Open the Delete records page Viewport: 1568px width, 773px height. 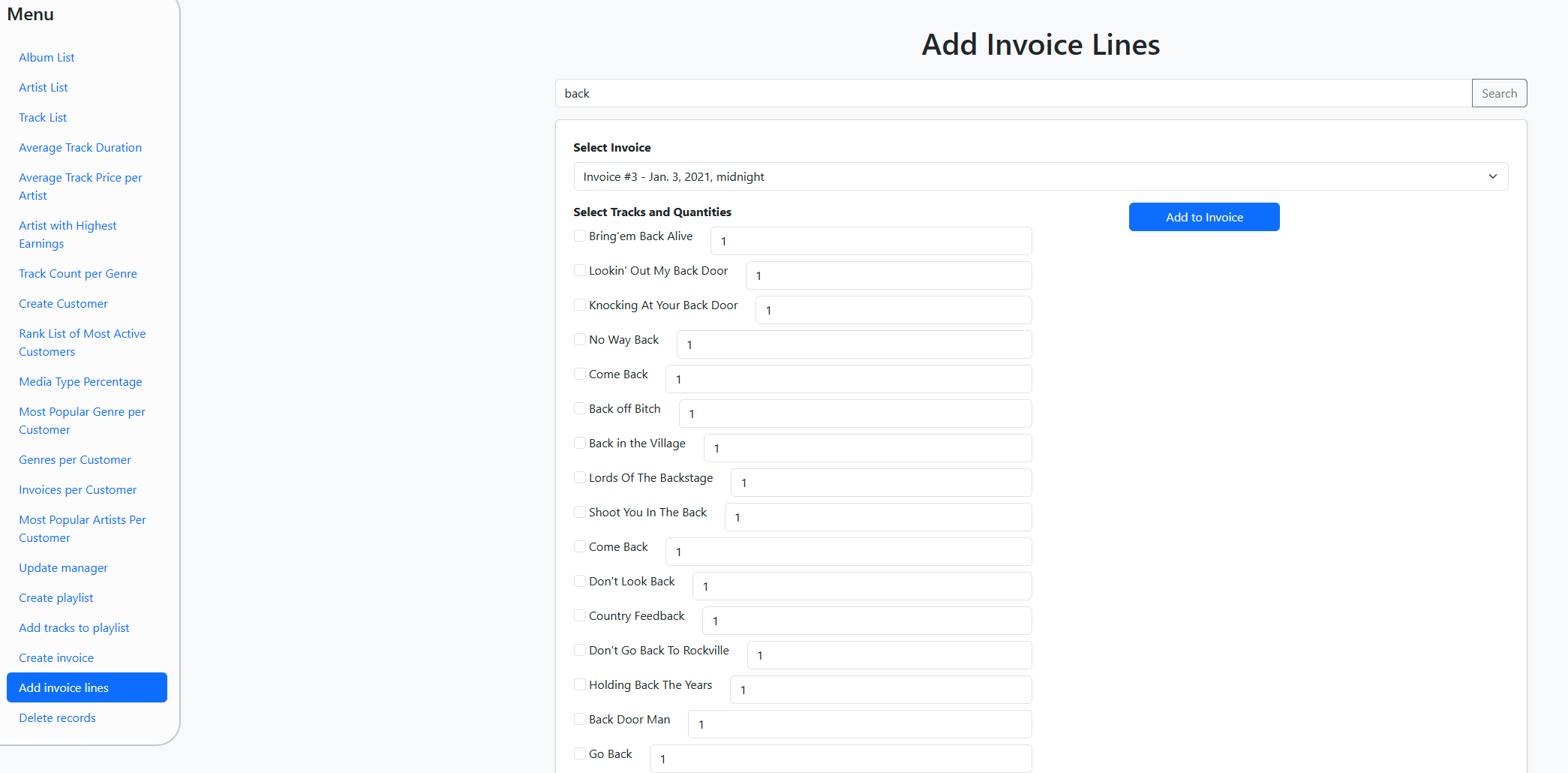coord(57,717)
